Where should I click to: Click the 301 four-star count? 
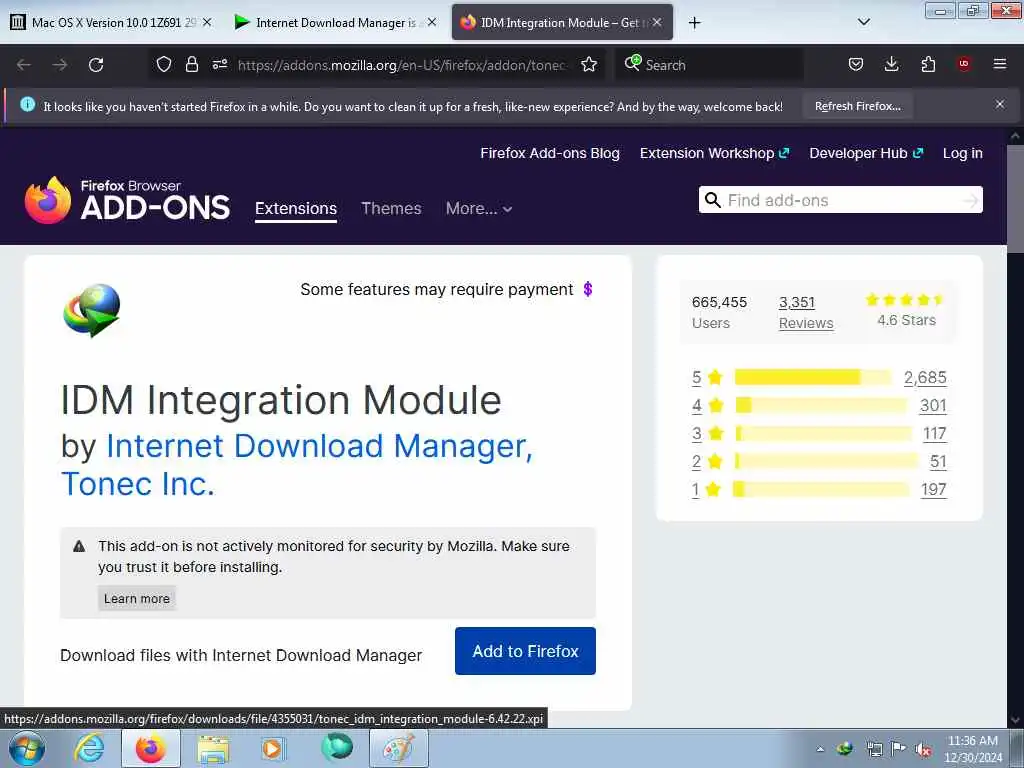tap(933, 406)
